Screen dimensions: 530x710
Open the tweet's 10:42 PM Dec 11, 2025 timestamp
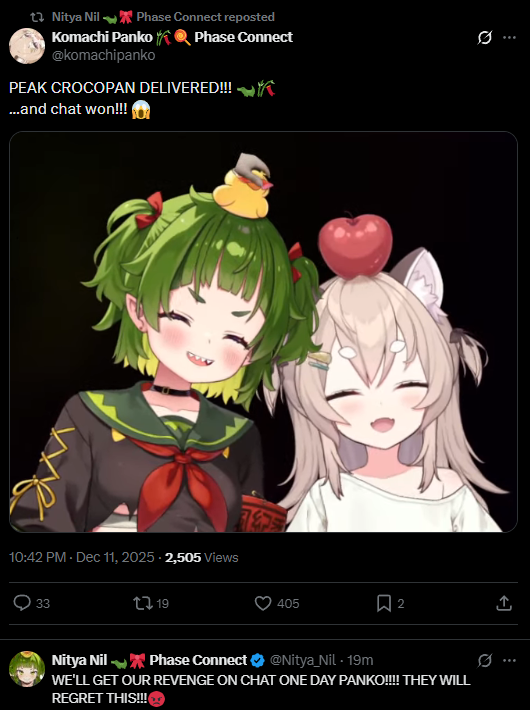[x=82, y=557]
